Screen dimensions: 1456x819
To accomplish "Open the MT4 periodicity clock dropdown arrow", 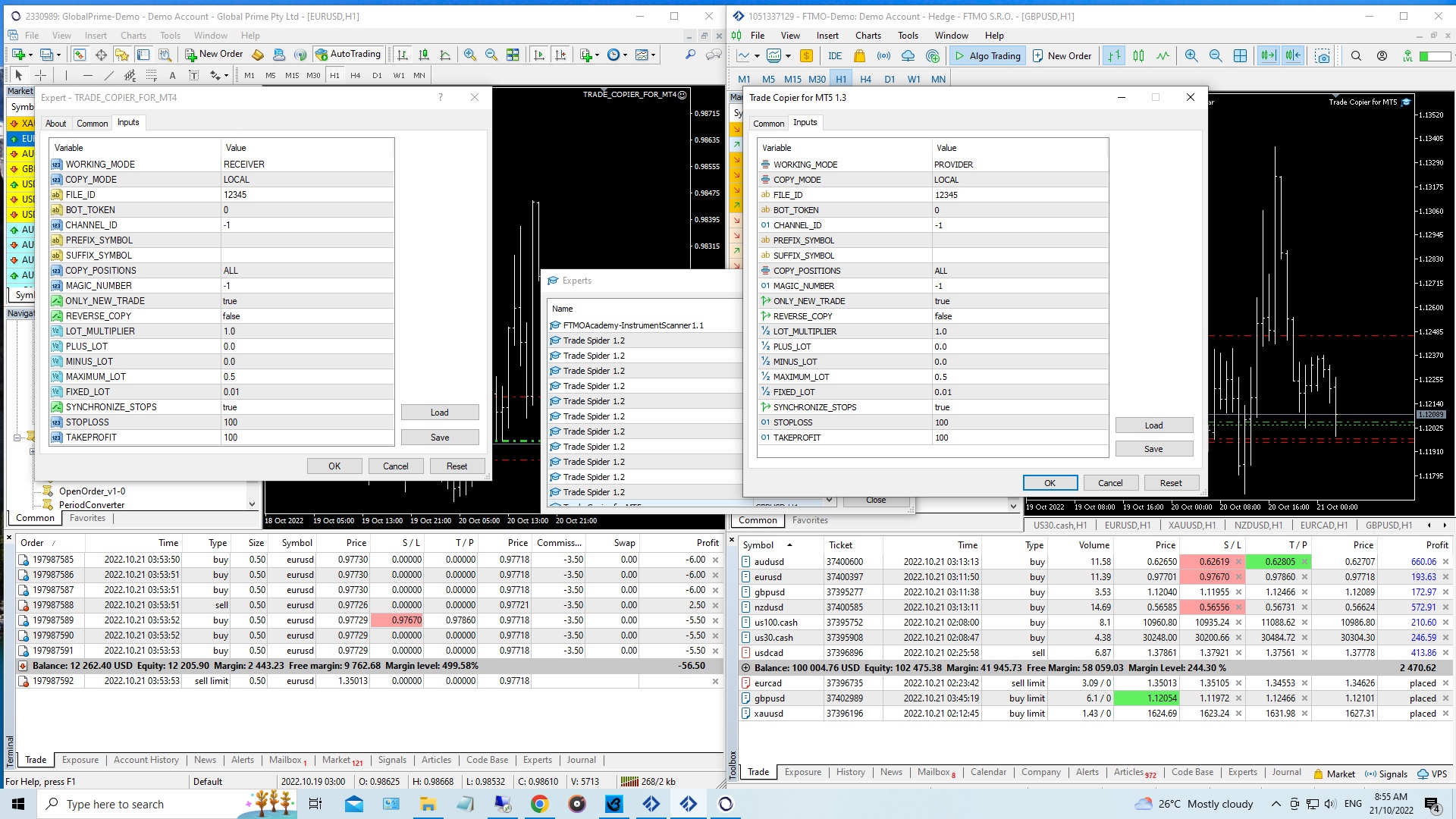I will (x=625, y=55).
